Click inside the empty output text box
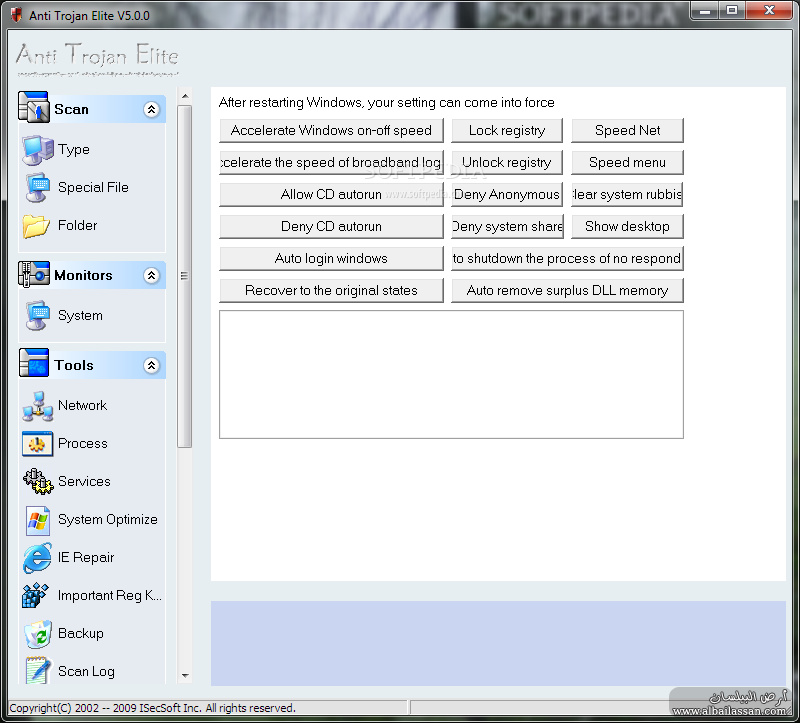Screen dimensions: 800x723 pyautogui.click(x=451, y=375)
